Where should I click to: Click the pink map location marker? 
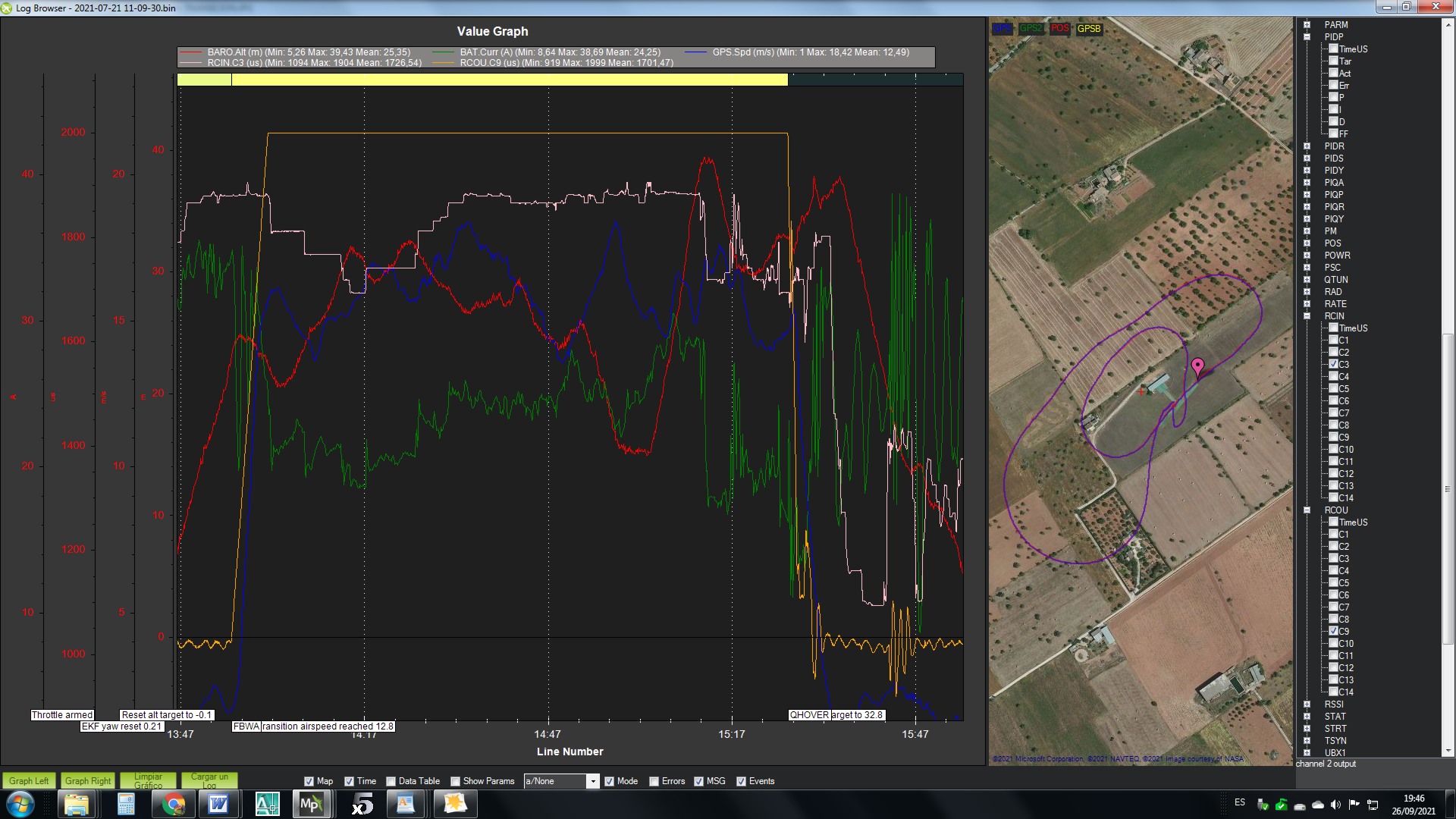point(1197,367)
